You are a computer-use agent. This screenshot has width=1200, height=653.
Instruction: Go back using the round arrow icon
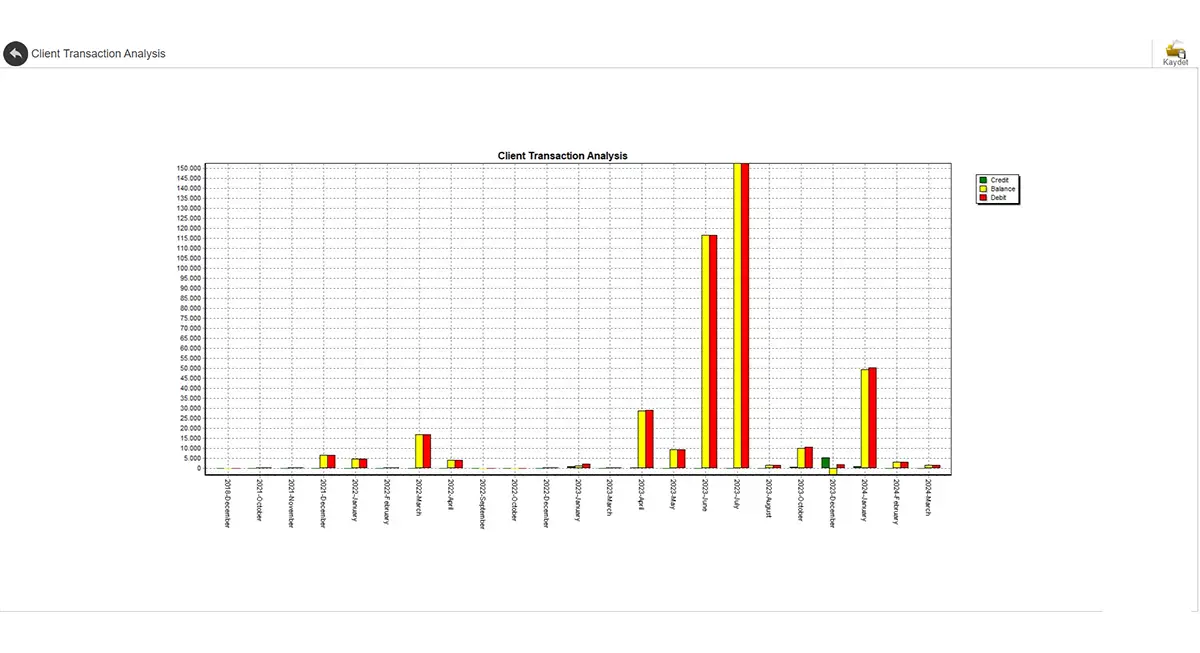pos(15,54)
